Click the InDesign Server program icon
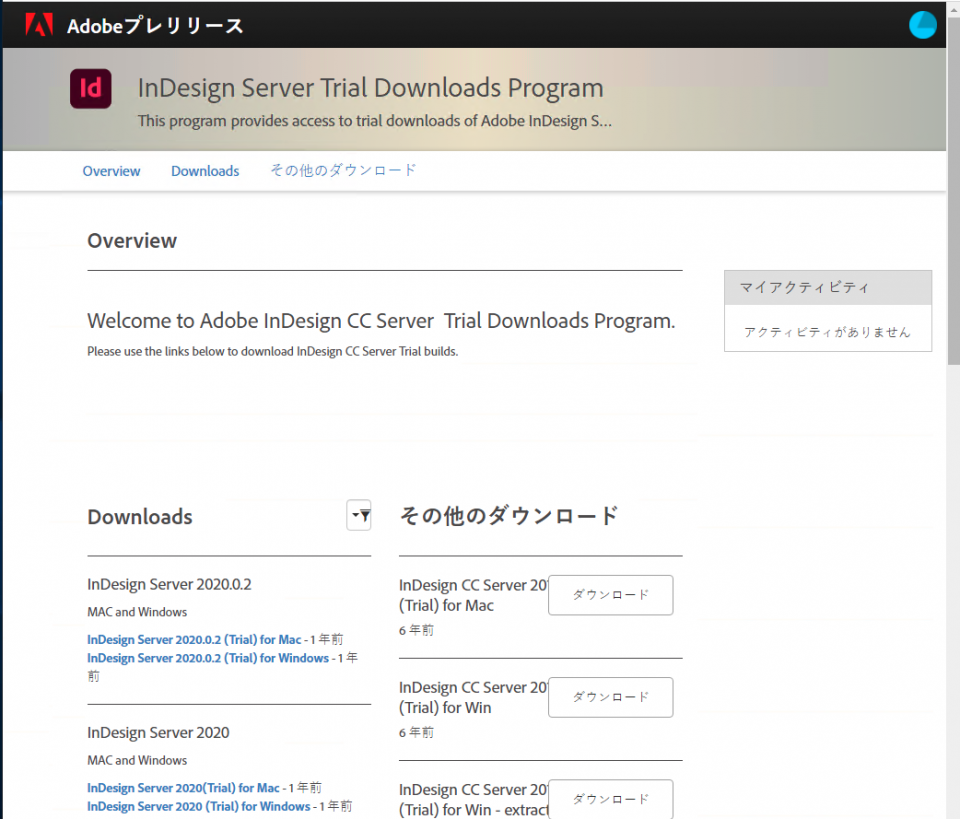 pos(90,89)
